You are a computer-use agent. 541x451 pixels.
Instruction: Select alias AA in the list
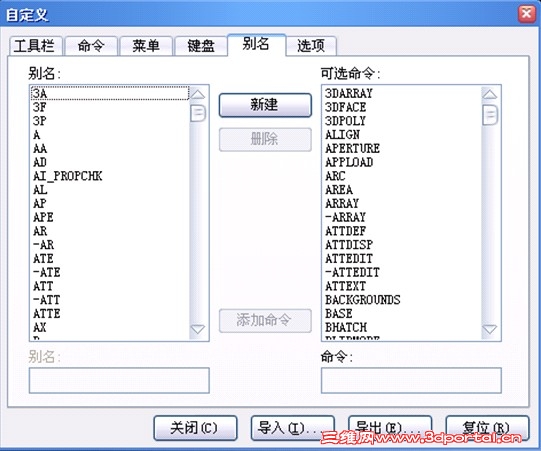coord(110,148)
